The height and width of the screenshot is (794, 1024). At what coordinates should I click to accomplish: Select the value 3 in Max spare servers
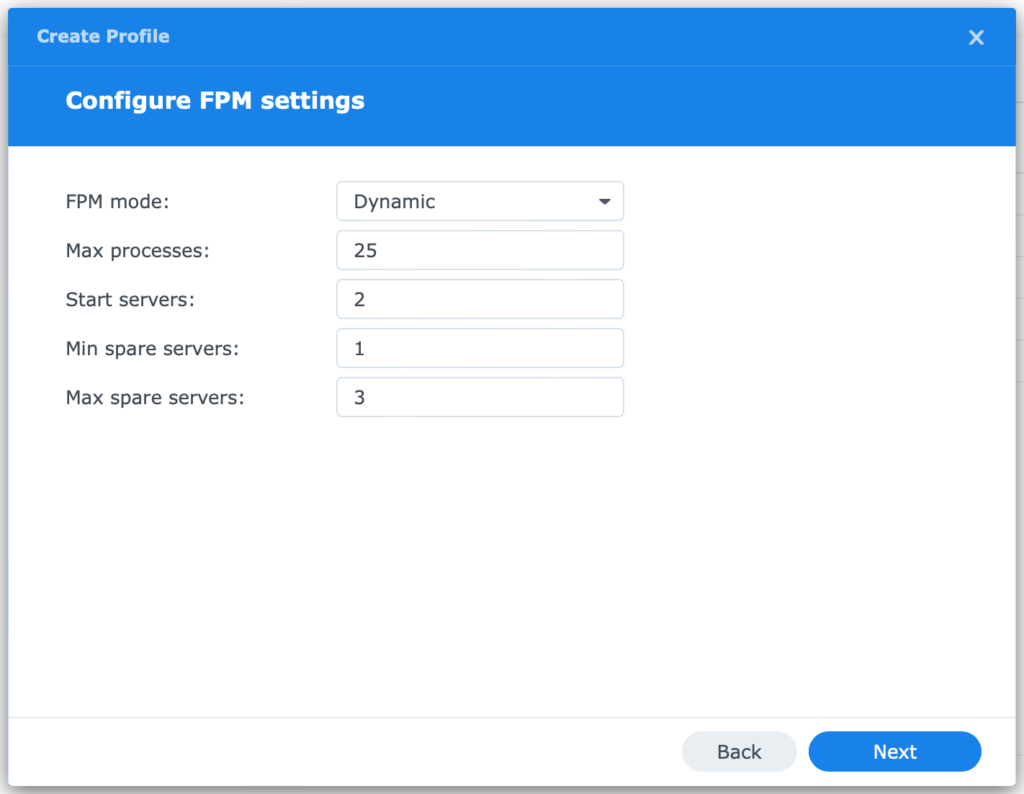(362, 397)
